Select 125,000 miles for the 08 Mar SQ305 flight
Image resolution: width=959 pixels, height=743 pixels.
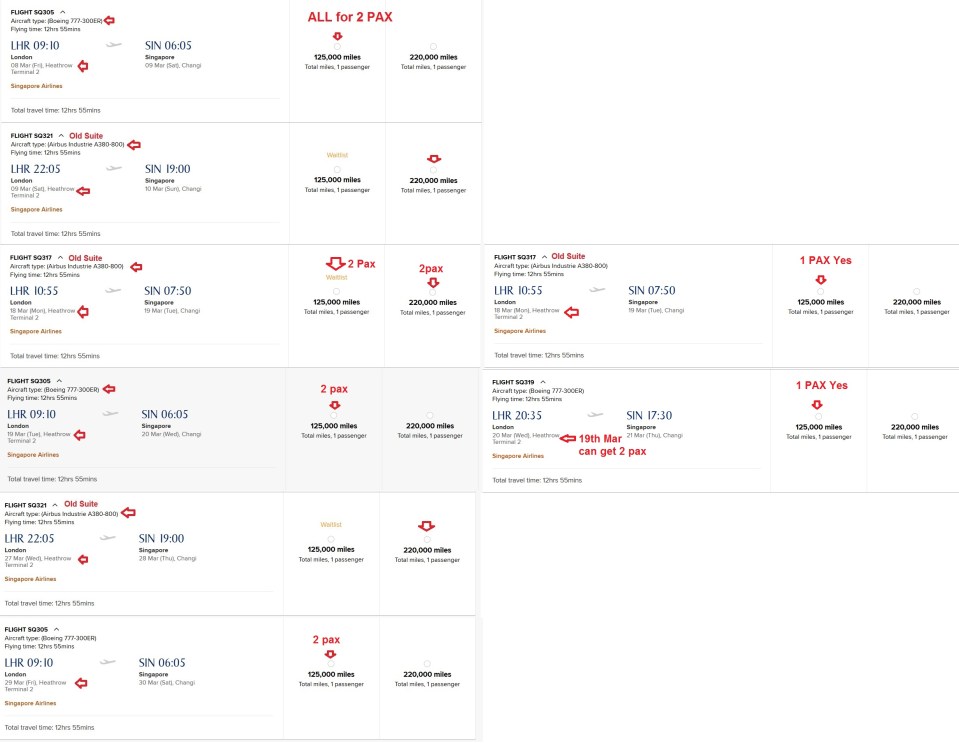[x=337, y=46]
